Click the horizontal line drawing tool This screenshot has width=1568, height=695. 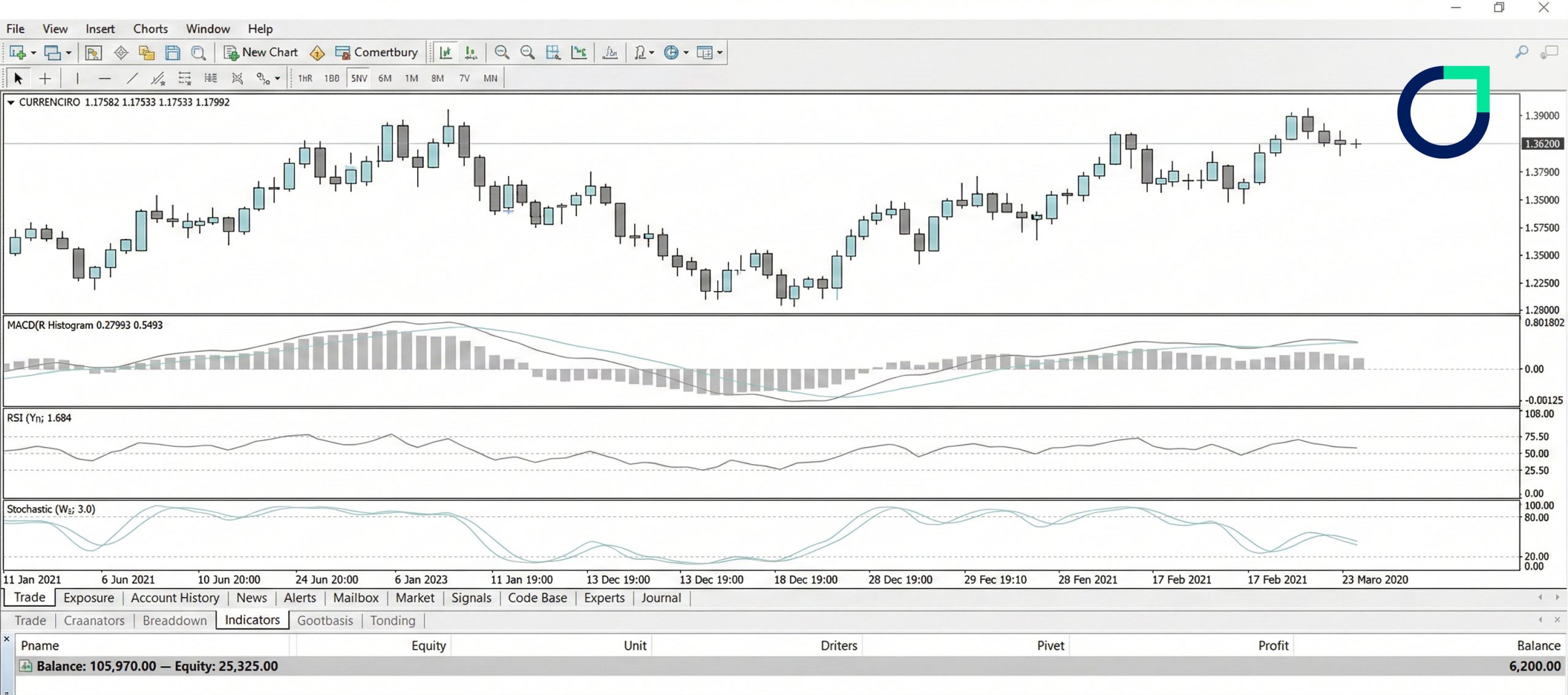pos(105,78)
